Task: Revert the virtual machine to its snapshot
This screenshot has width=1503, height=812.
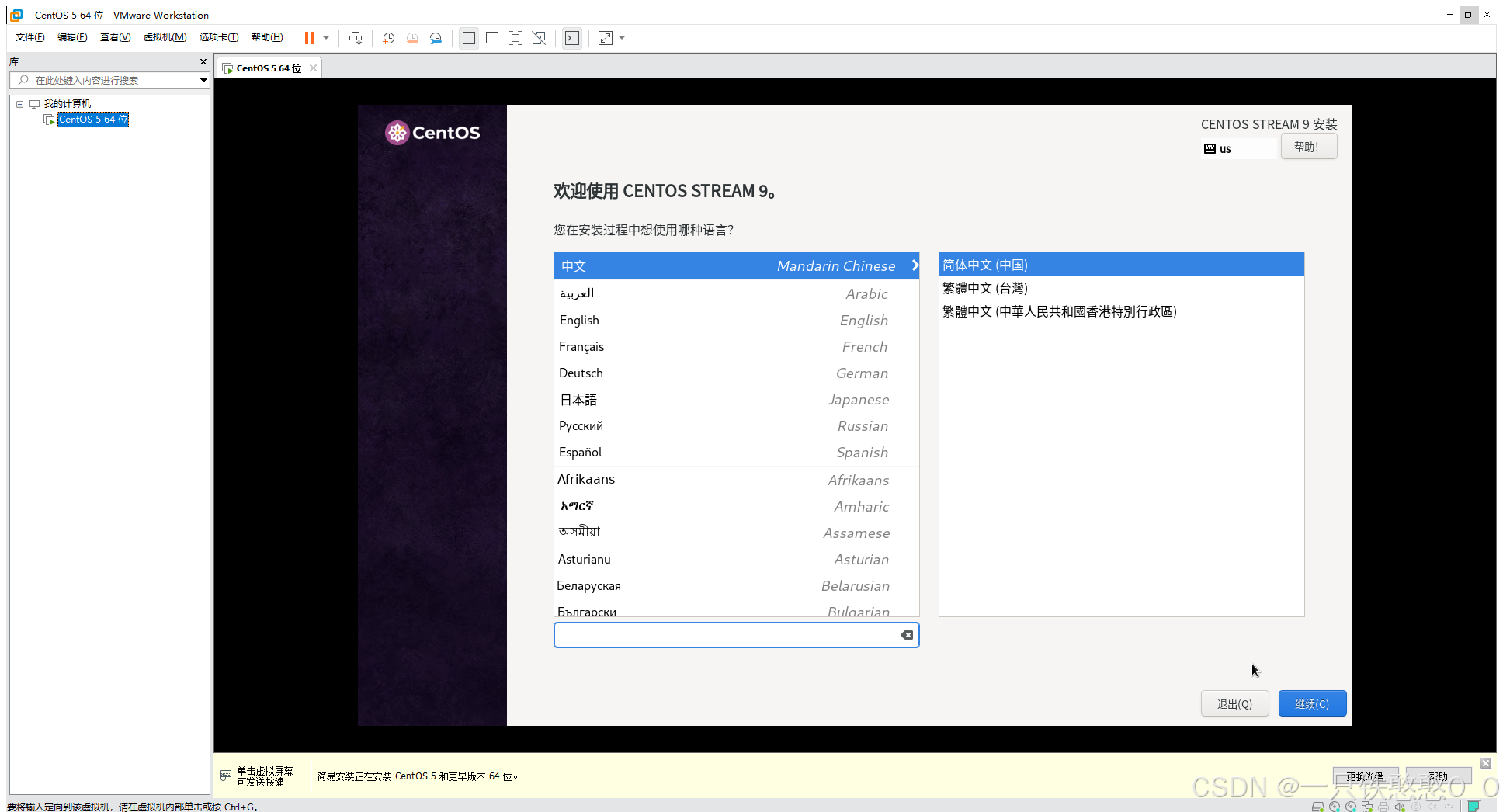Action: [412, 38]
